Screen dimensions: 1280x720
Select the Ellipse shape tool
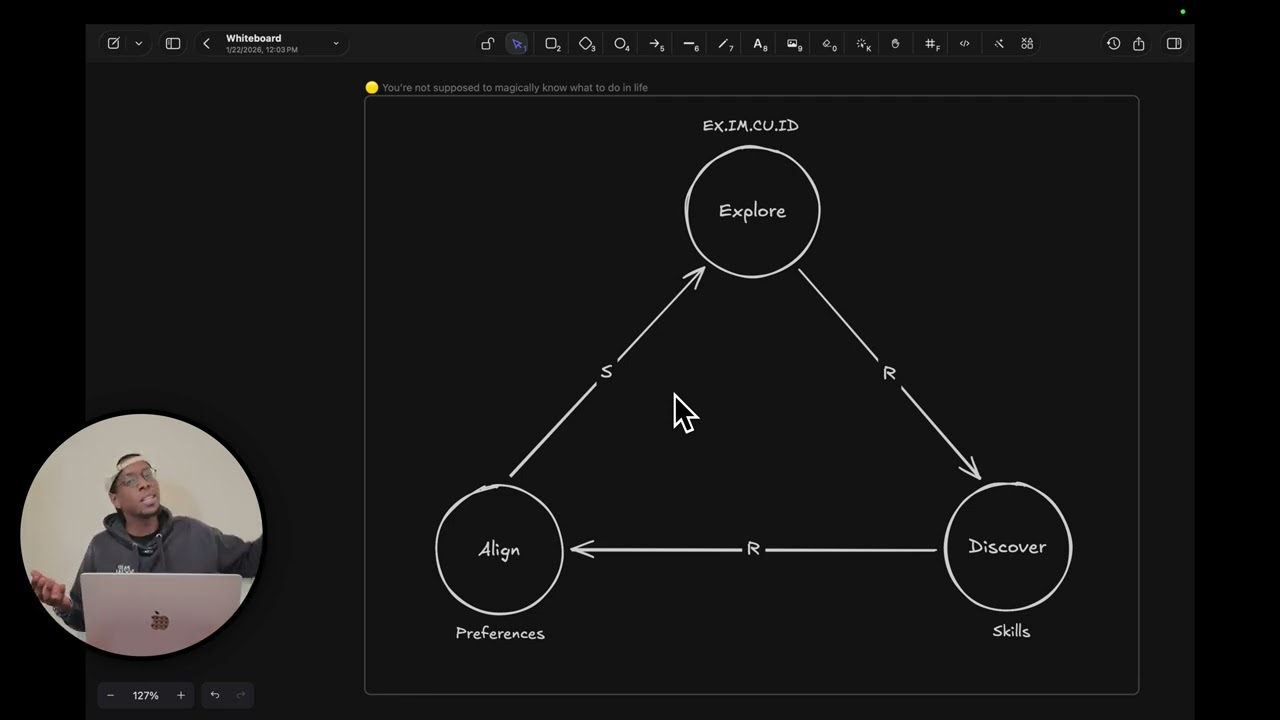pyautogui.click(x=621, y=44)
